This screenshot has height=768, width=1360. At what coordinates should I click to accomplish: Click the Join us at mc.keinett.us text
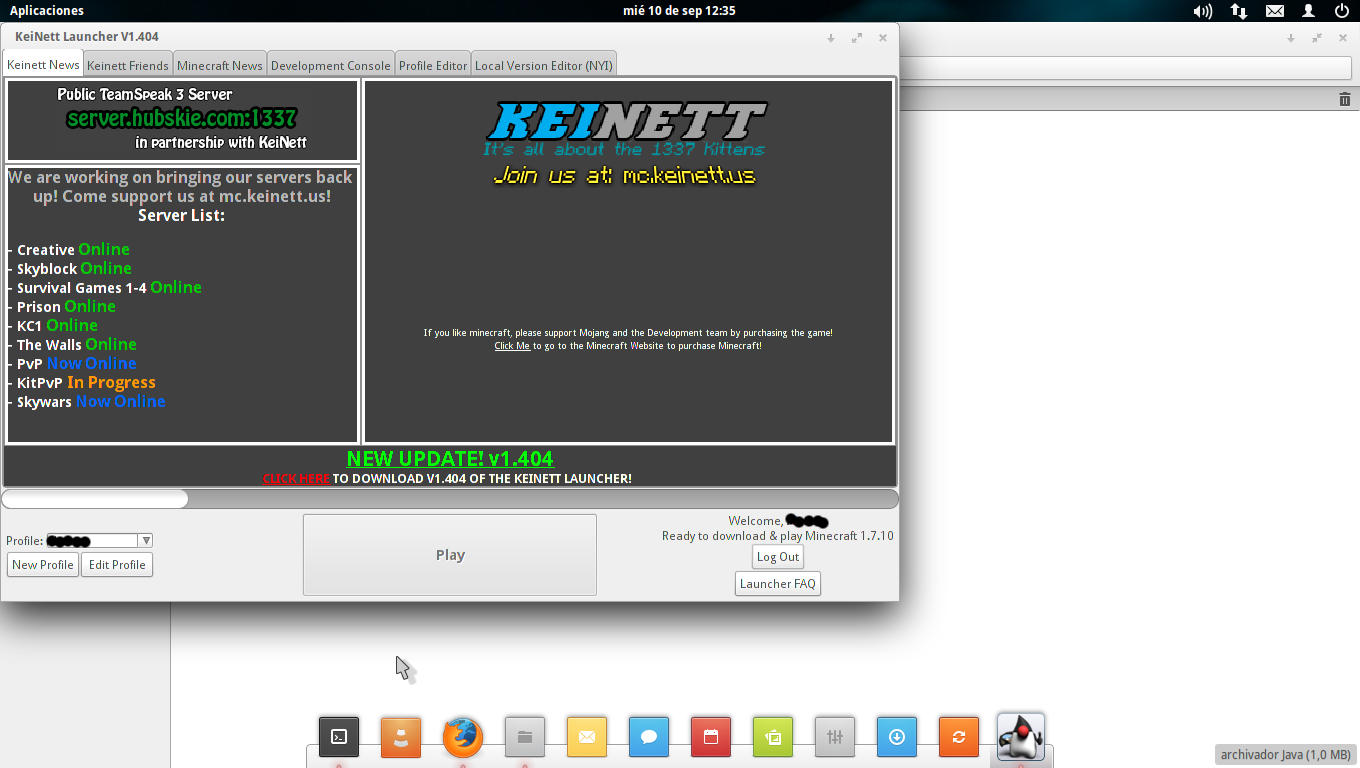[x=625, y=176]
